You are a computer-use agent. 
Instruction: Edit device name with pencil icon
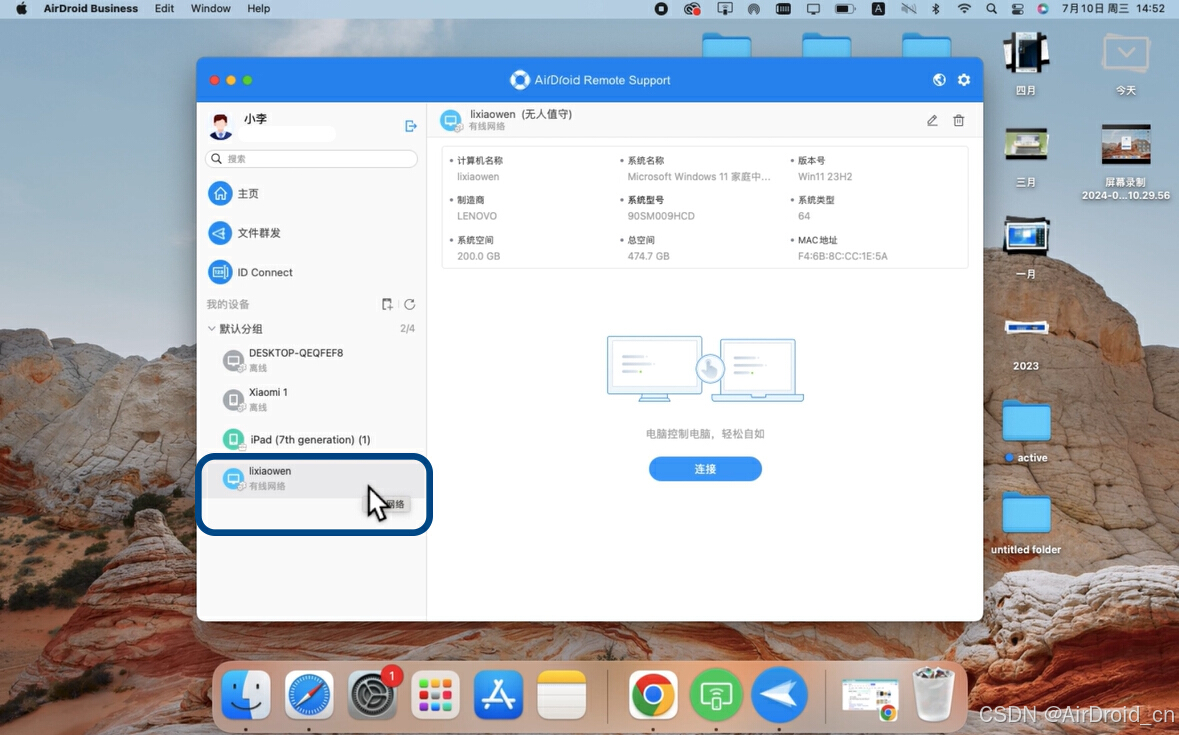[932, 120]
